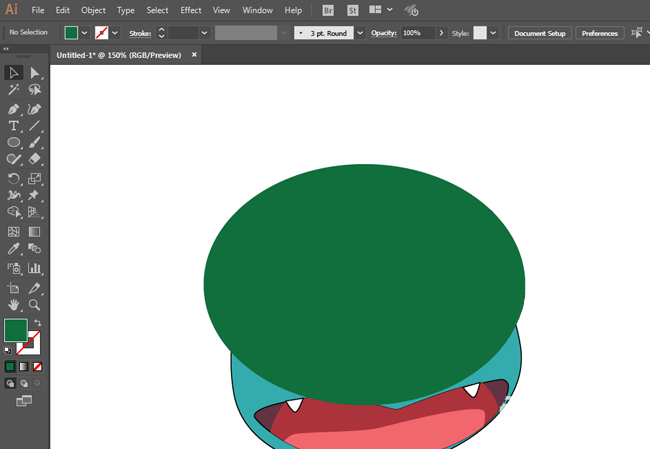The width and height of the screenshot is (650, 449).
Task: Select the Hand tool
Action: click(14, 304)
